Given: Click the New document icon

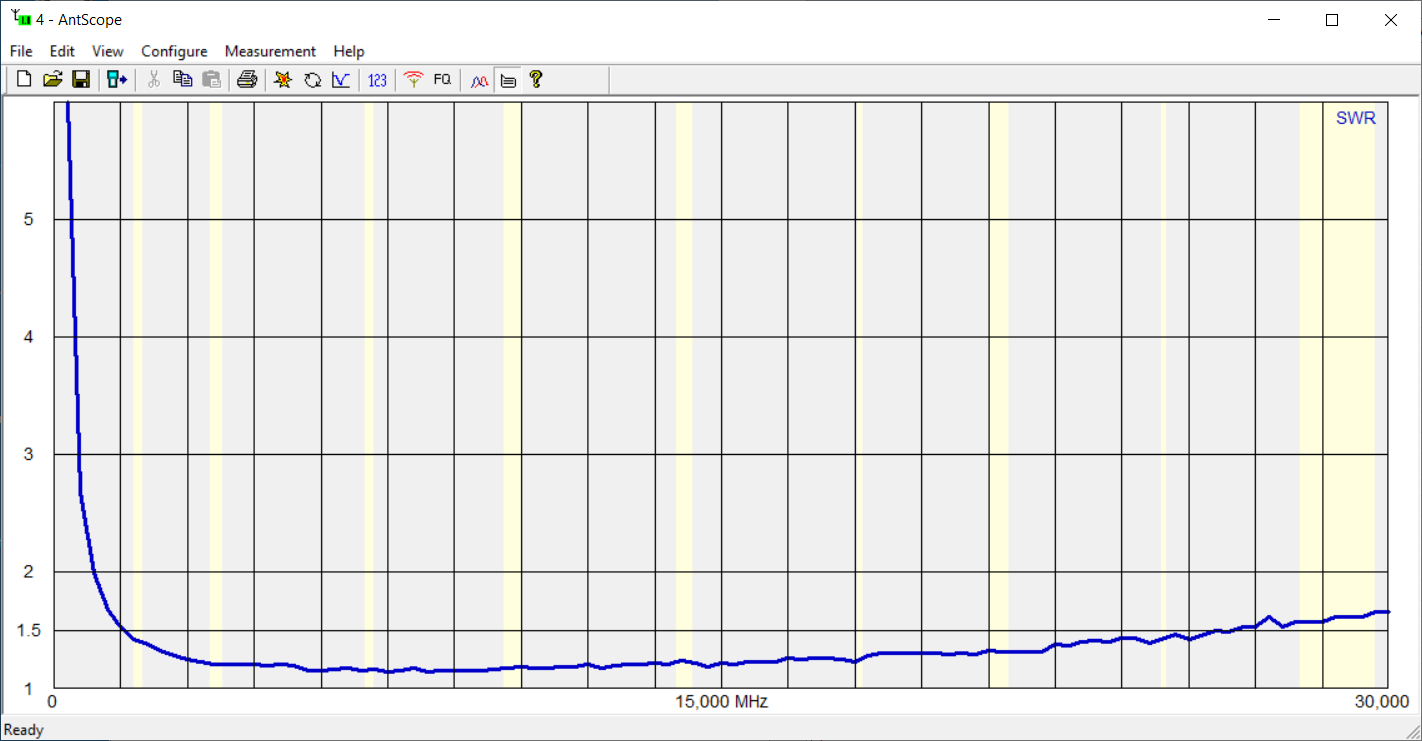Looking at the screenshot, I should click(24, 80).
